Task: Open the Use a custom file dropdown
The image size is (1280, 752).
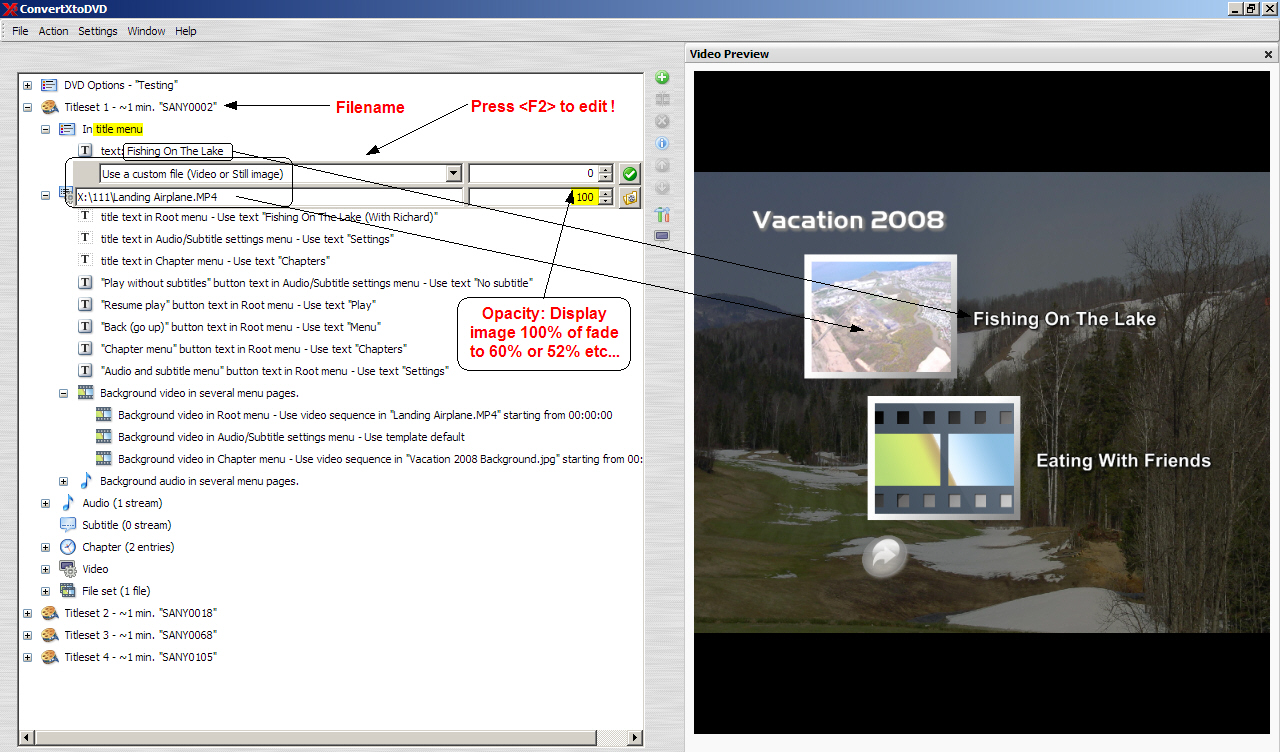Action: tap(453, 174)
